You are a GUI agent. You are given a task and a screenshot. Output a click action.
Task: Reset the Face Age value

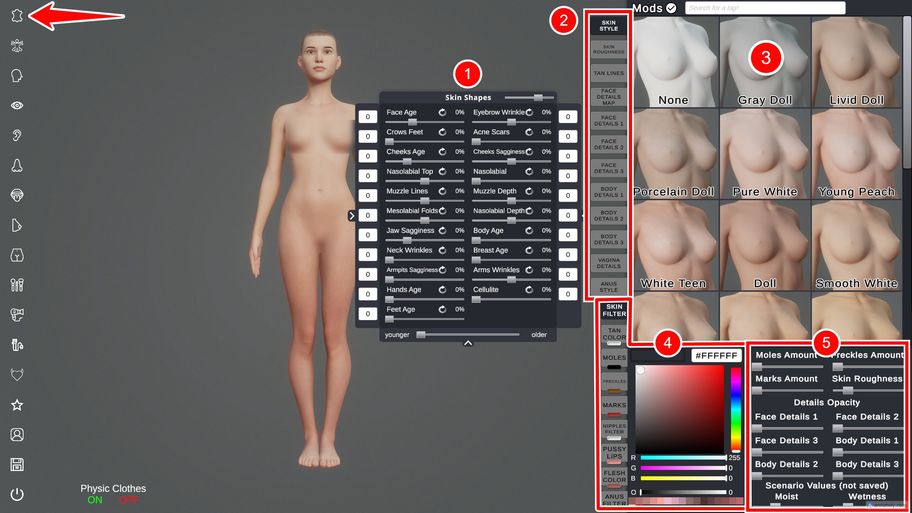click(x=443, y=112)
